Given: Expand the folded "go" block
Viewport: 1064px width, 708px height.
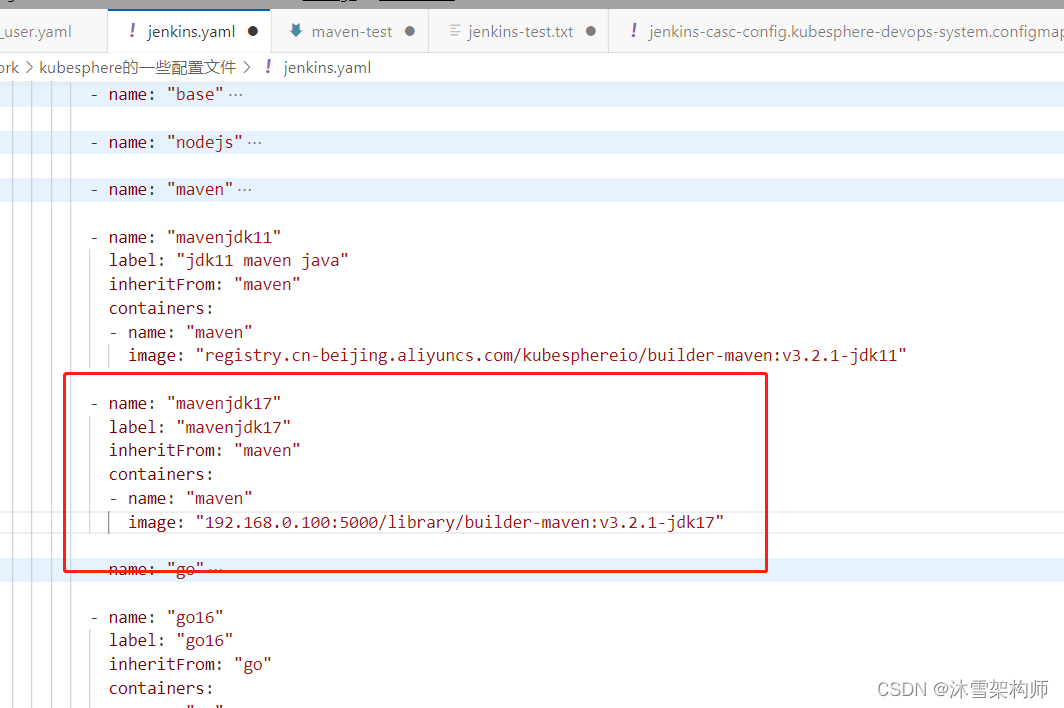Looking at the screenshot, I should 215,569.
